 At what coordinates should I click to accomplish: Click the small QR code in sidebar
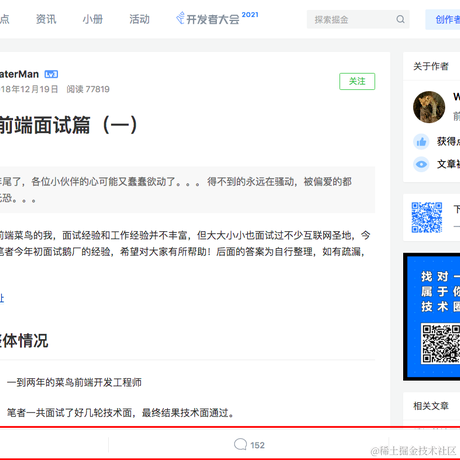[427, 217]
